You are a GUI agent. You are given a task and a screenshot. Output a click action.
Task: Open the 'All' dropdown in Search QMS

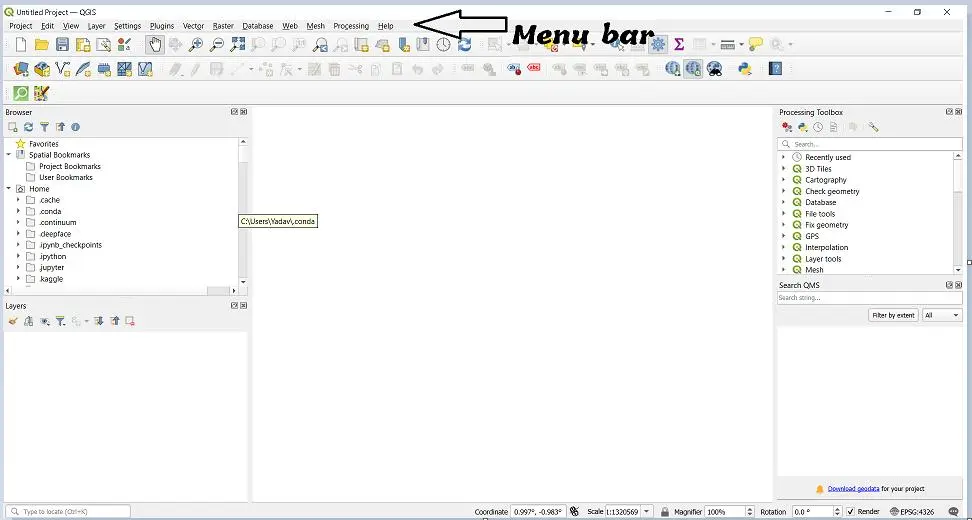click(942, 315)
